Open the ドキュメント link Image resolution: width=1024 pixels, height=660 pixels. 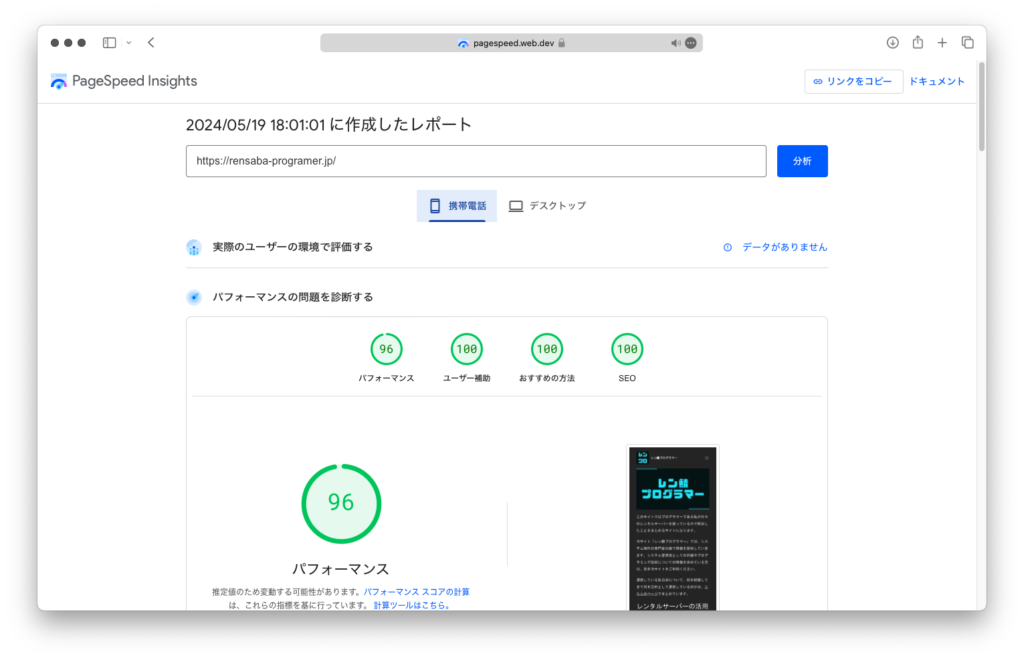click(937, 82)
